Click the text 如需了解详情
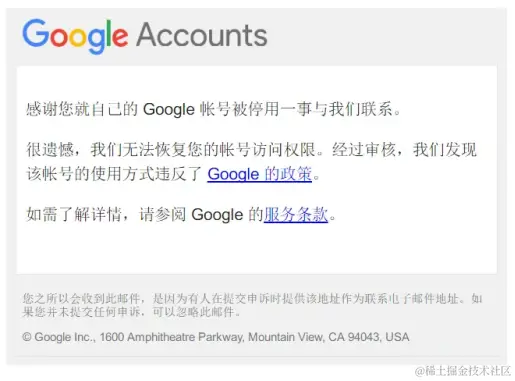 (74, 214)
